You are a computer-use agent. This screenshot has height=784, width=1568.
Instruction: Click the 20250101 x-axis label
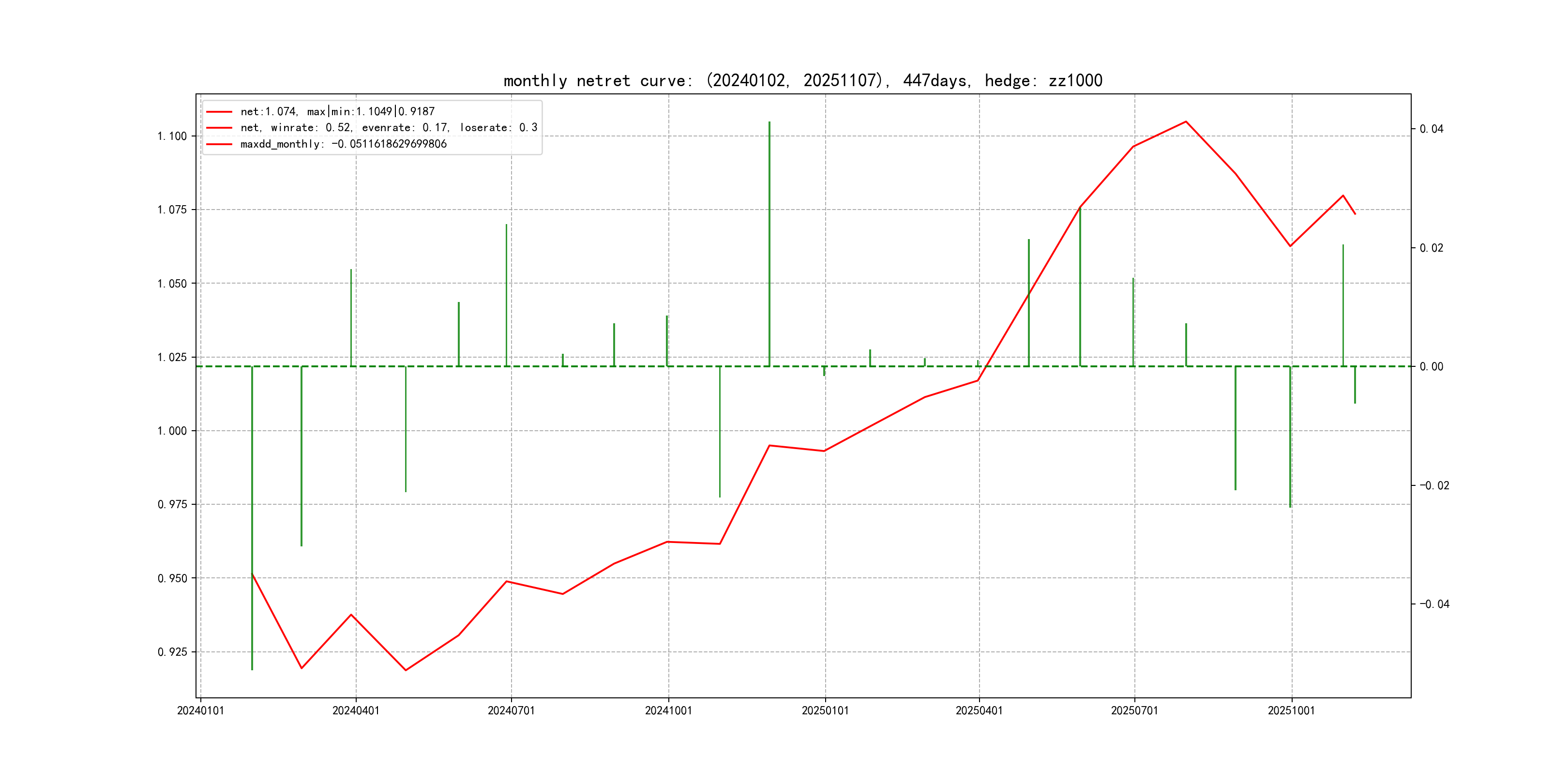click(x=825, y=711)
